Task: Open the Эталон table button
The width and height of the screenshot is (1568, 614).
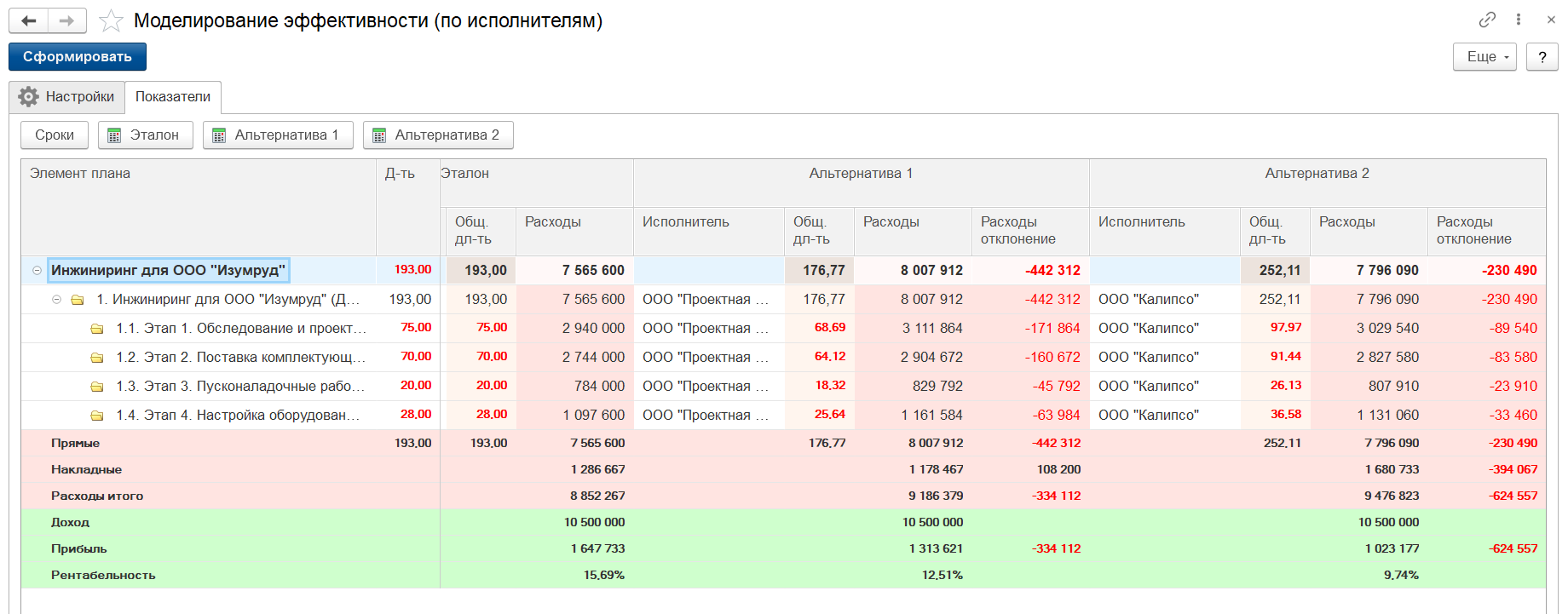Action: (145, 135)
